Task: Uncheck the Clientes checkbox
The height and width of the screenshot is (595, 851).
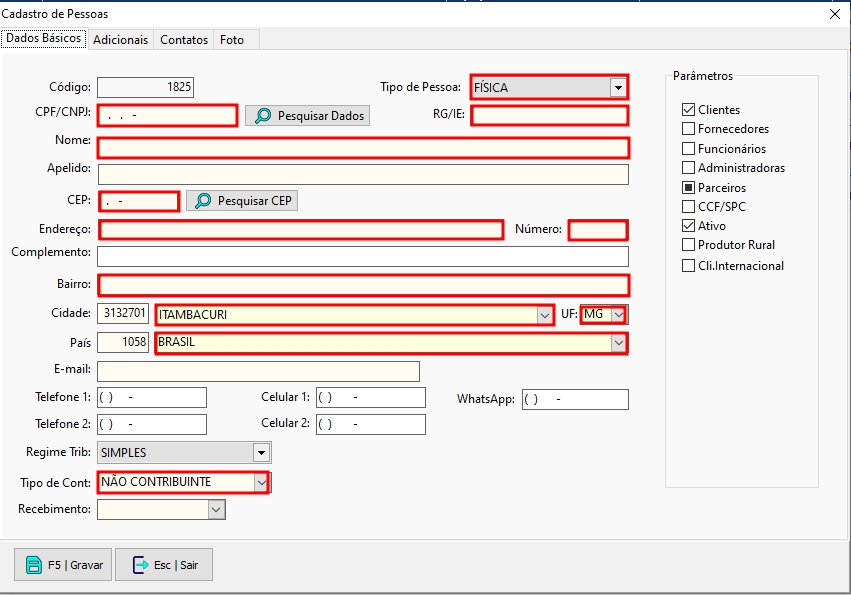Action: (688, 110)
